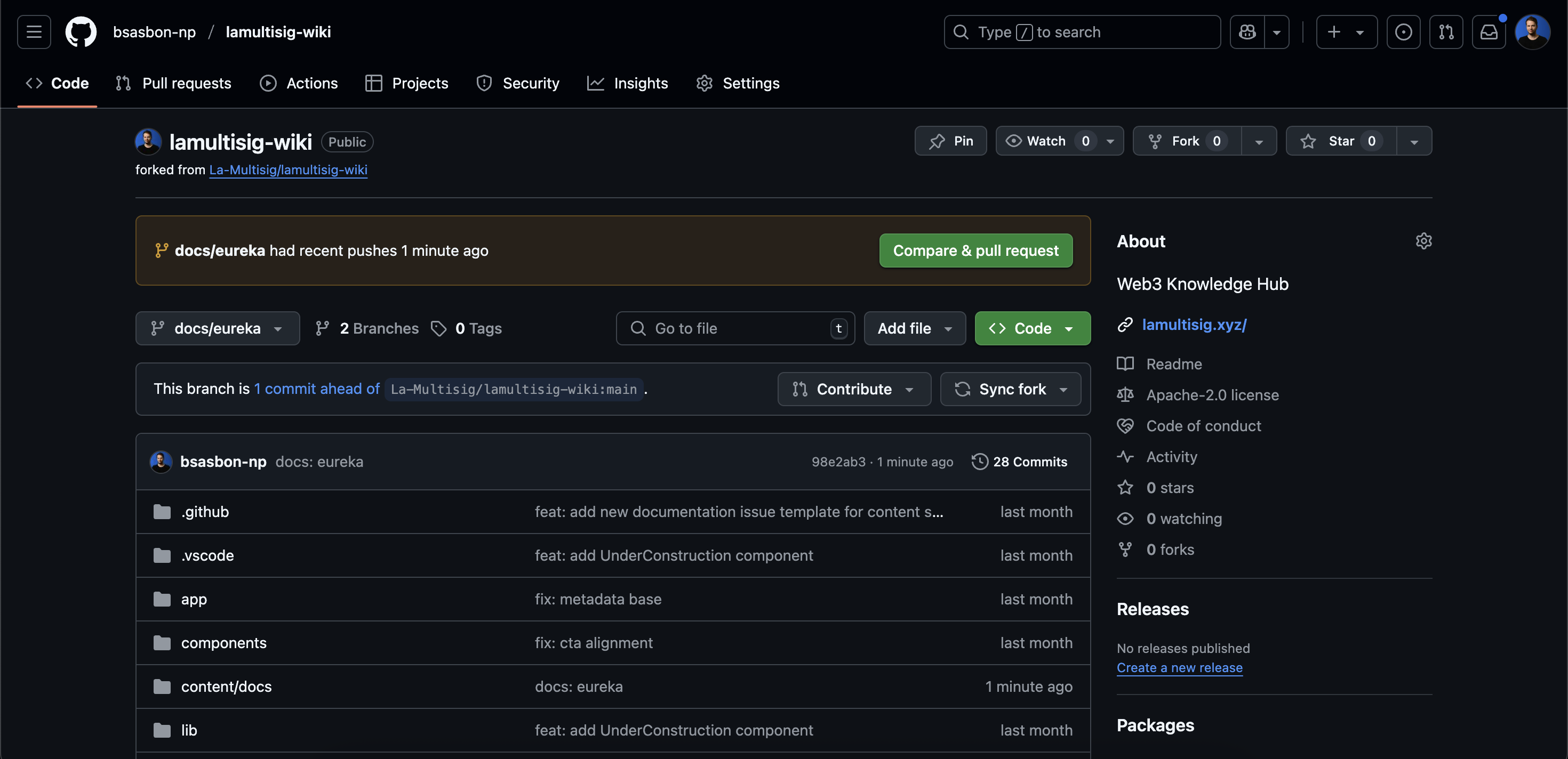Switch to the Pull requests tab

click(x=173, y=83)
